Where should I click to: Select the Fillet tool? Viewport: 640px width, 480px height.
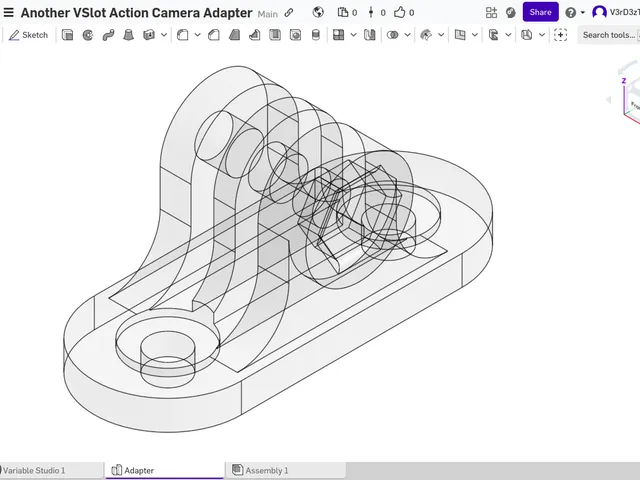point(182,35)
